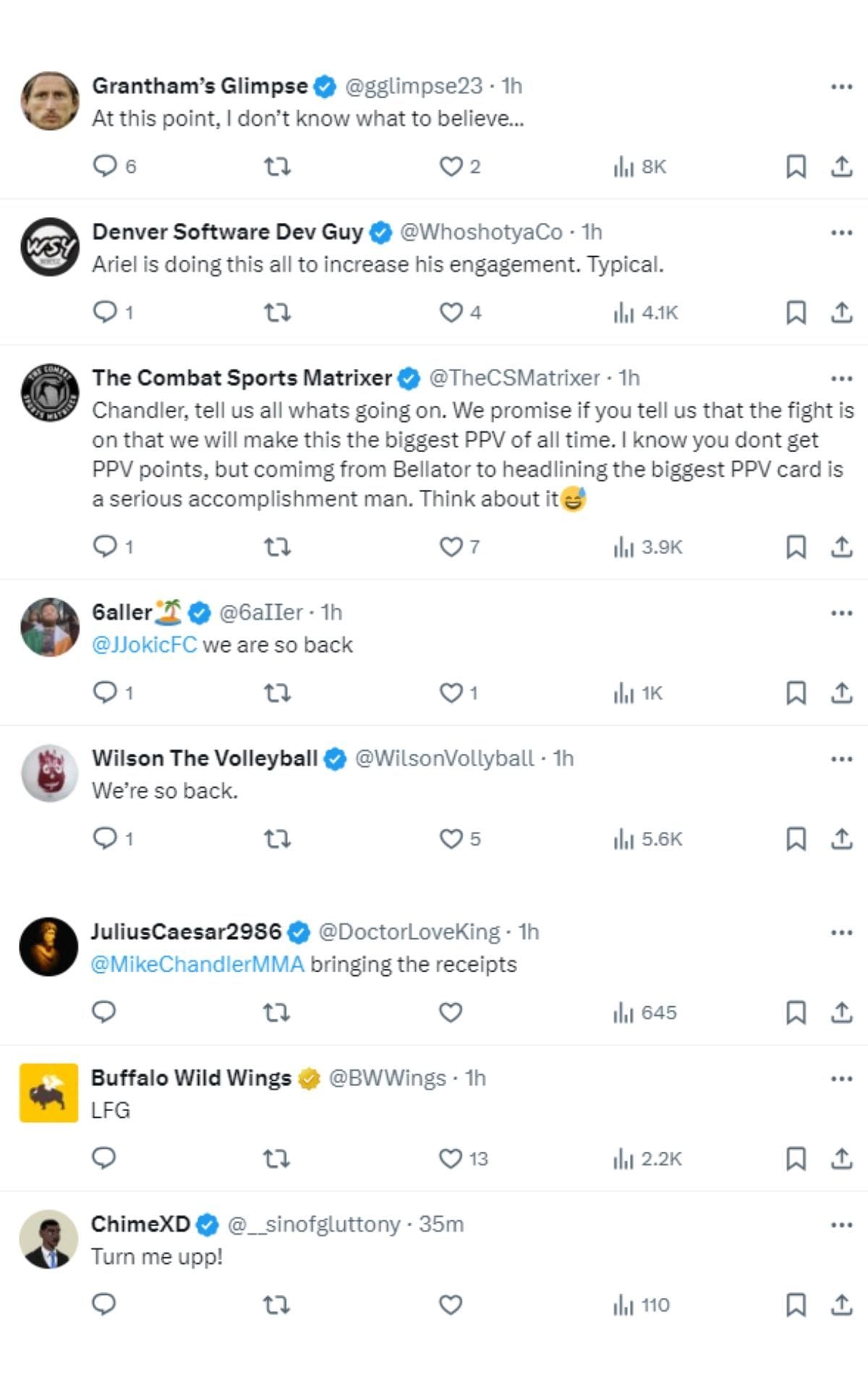Like The Combat Sports Matrixer's tweet
The width and height of the screenshot is (868, 1389).
[451, 547]
